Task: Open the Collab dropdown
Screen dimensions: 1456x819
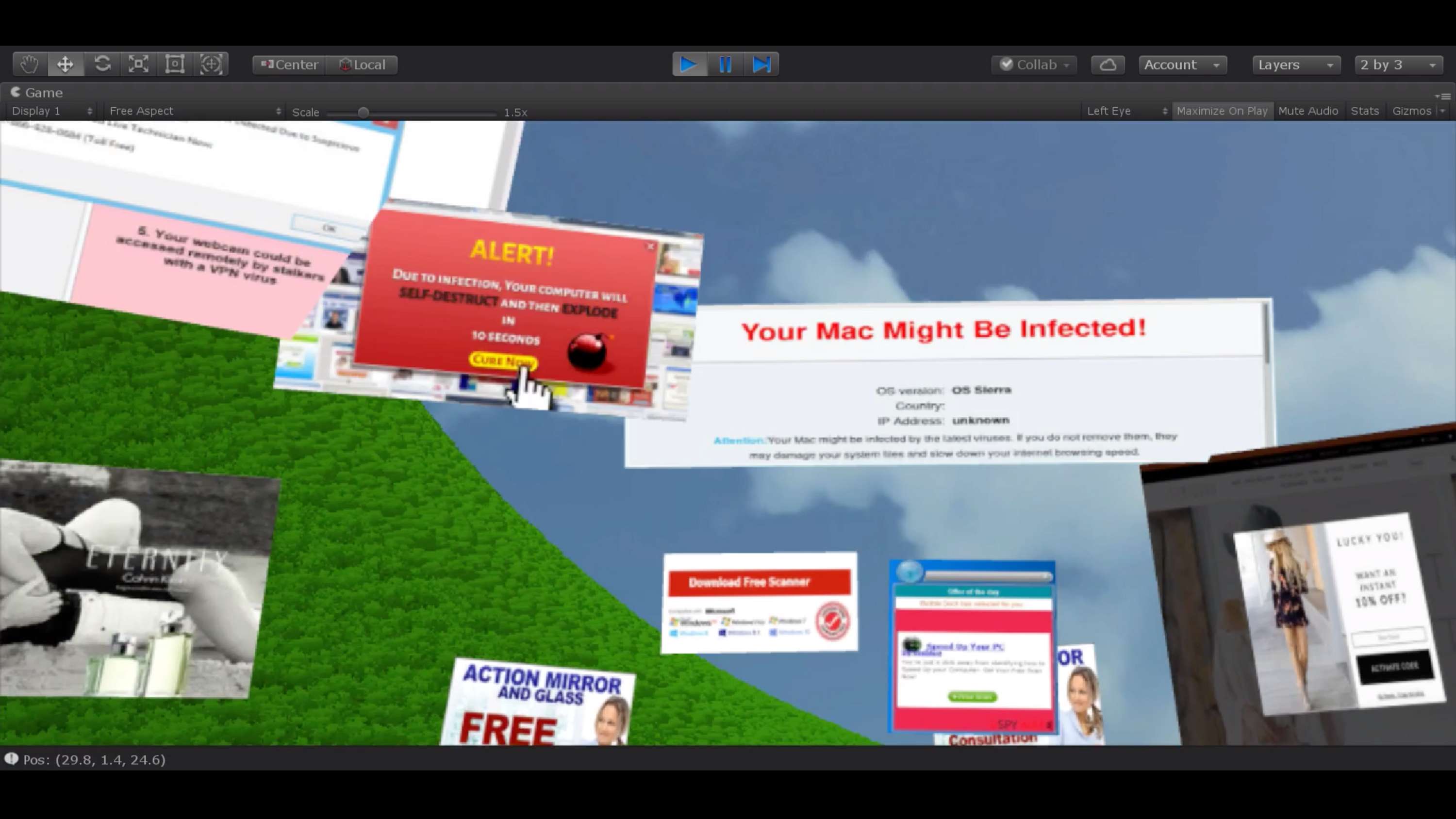Action: pos(1034,65)
